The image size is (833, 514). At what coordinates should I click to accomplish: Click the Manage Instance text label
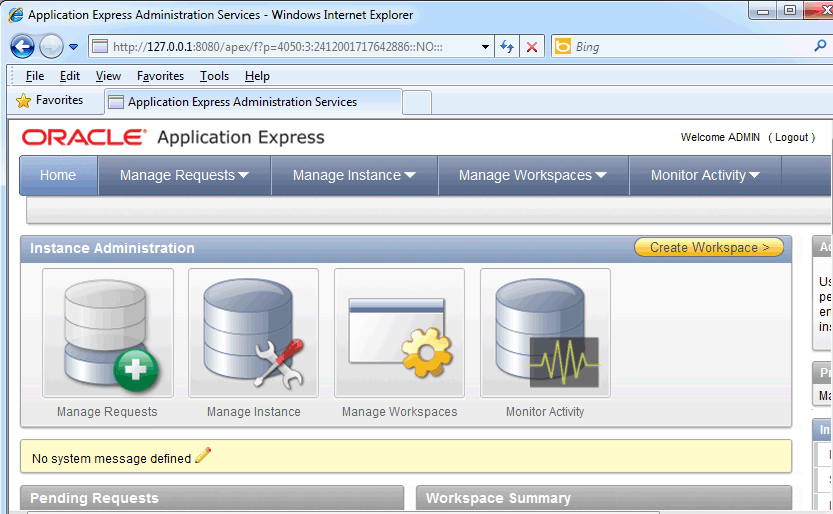click(x=253, y=412)
